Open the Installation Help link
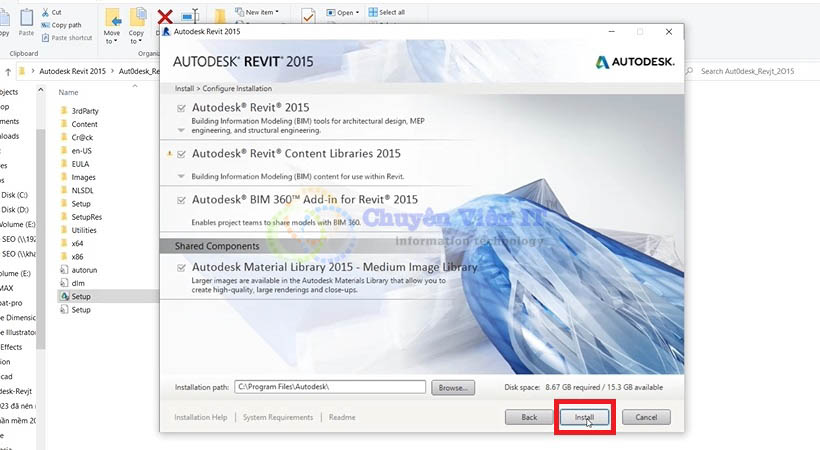The width and height of the screenshot is (820, 450). [201, 417]
